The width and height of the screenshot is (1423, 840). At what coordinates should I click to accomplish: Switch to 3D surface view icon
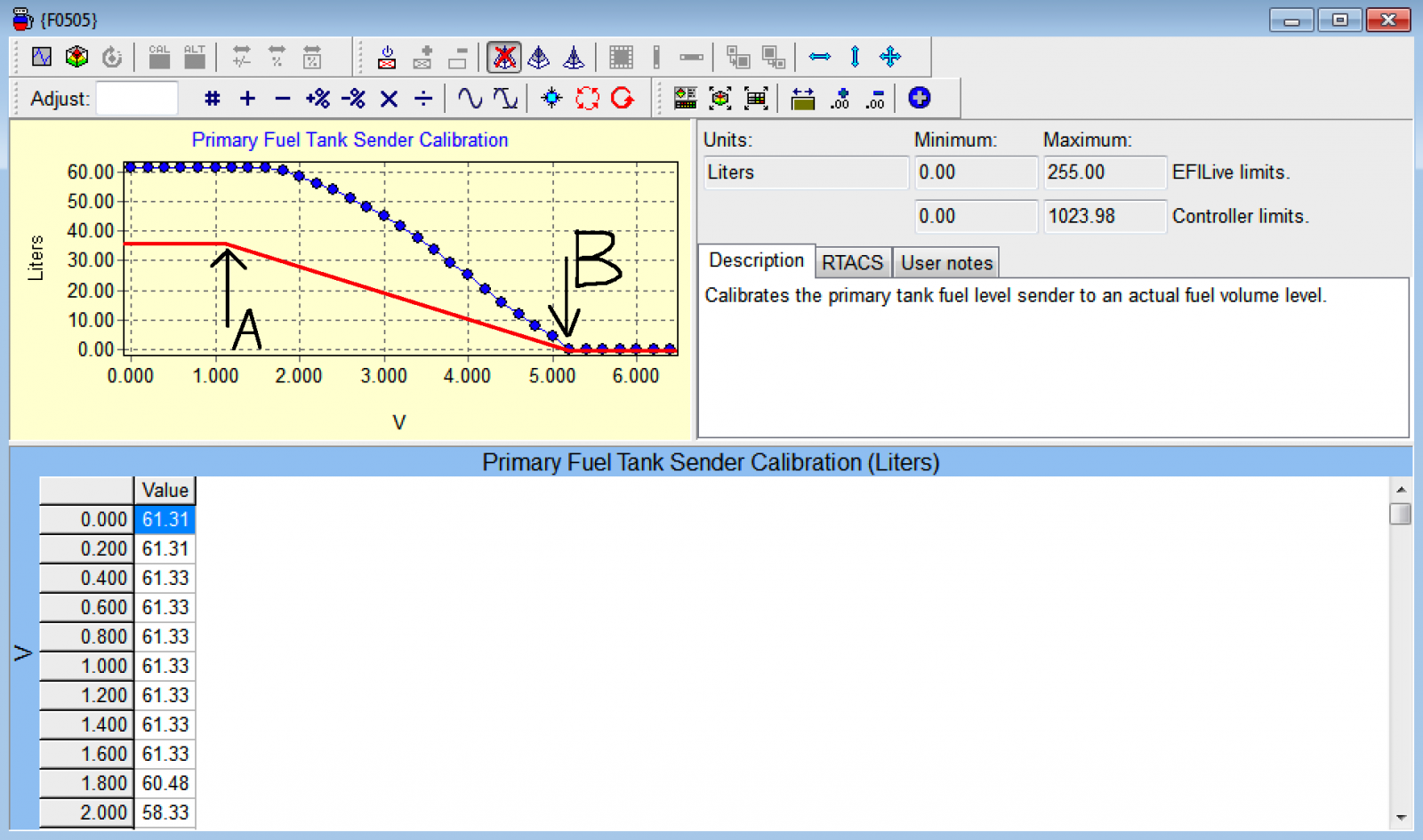coord(77,57)
